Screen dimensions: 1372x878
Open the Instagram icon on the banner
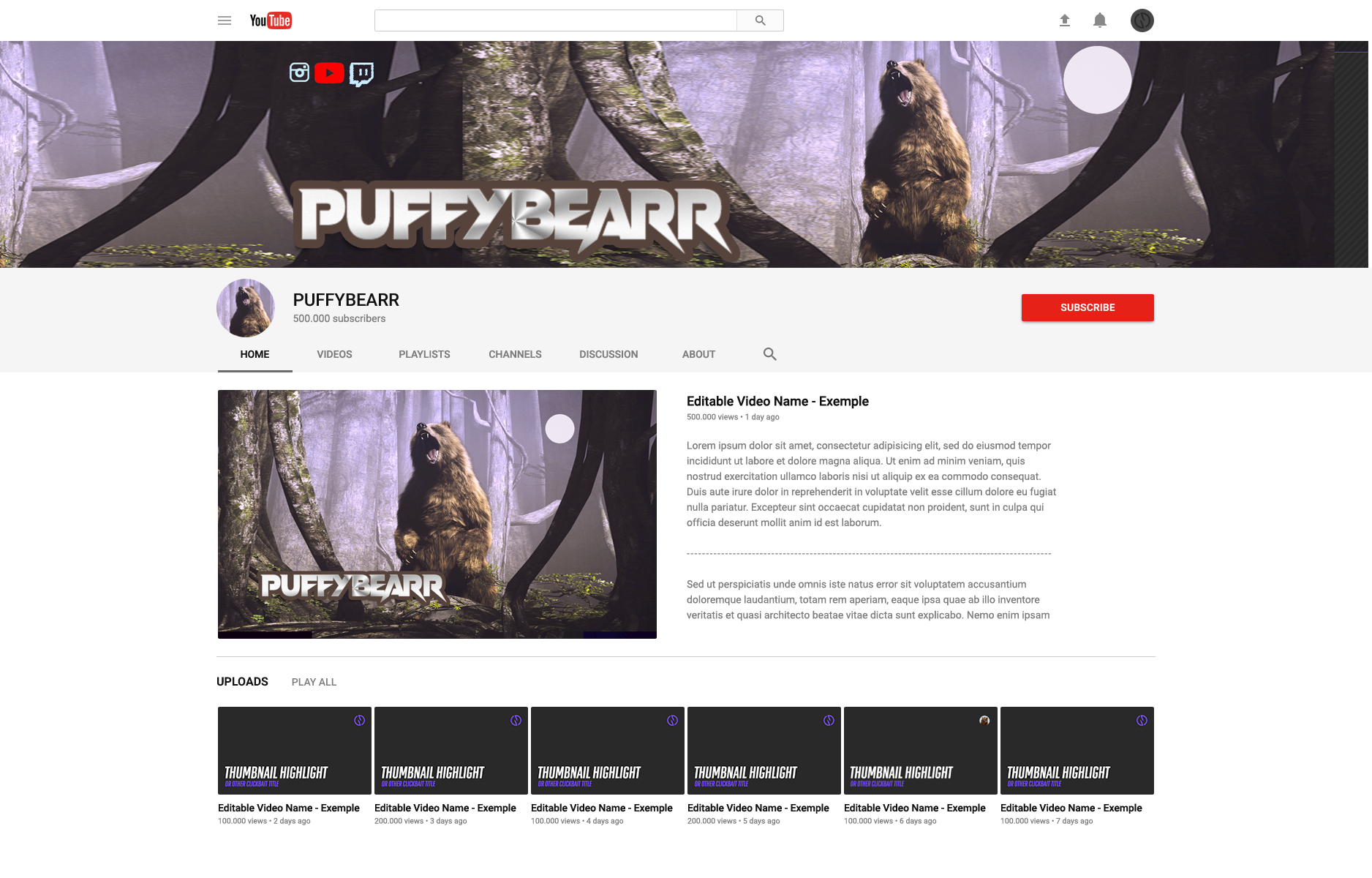(299, 72)
